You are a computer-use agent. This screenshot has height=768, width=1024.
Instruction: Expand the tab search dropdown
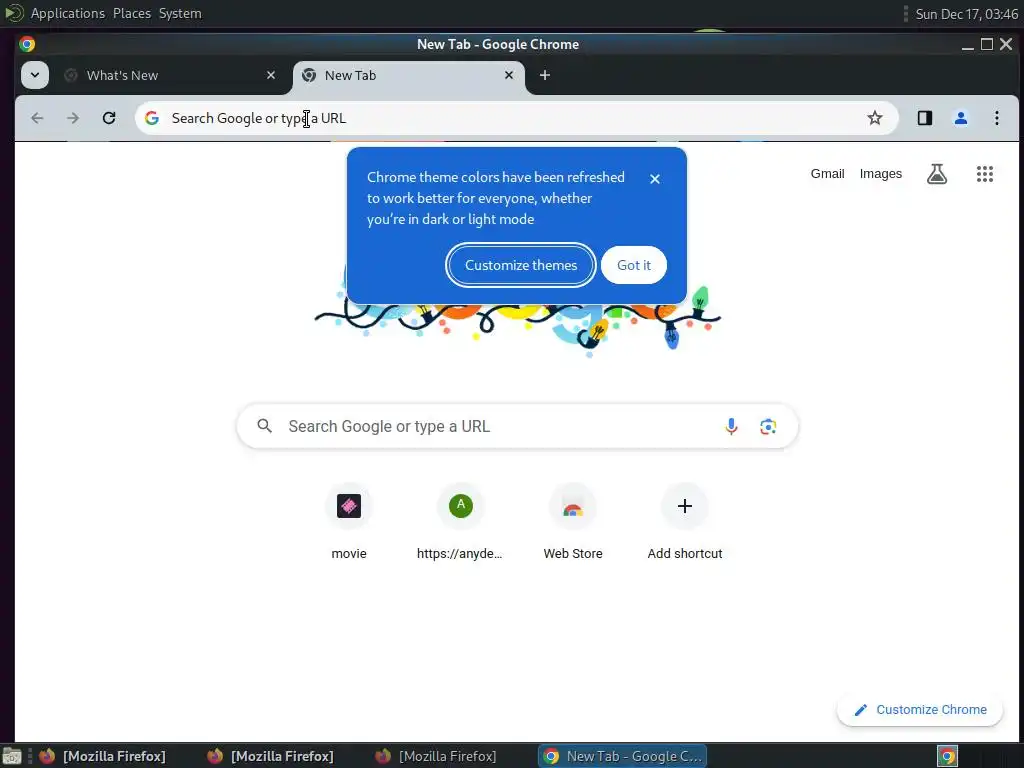coord(35,75)
